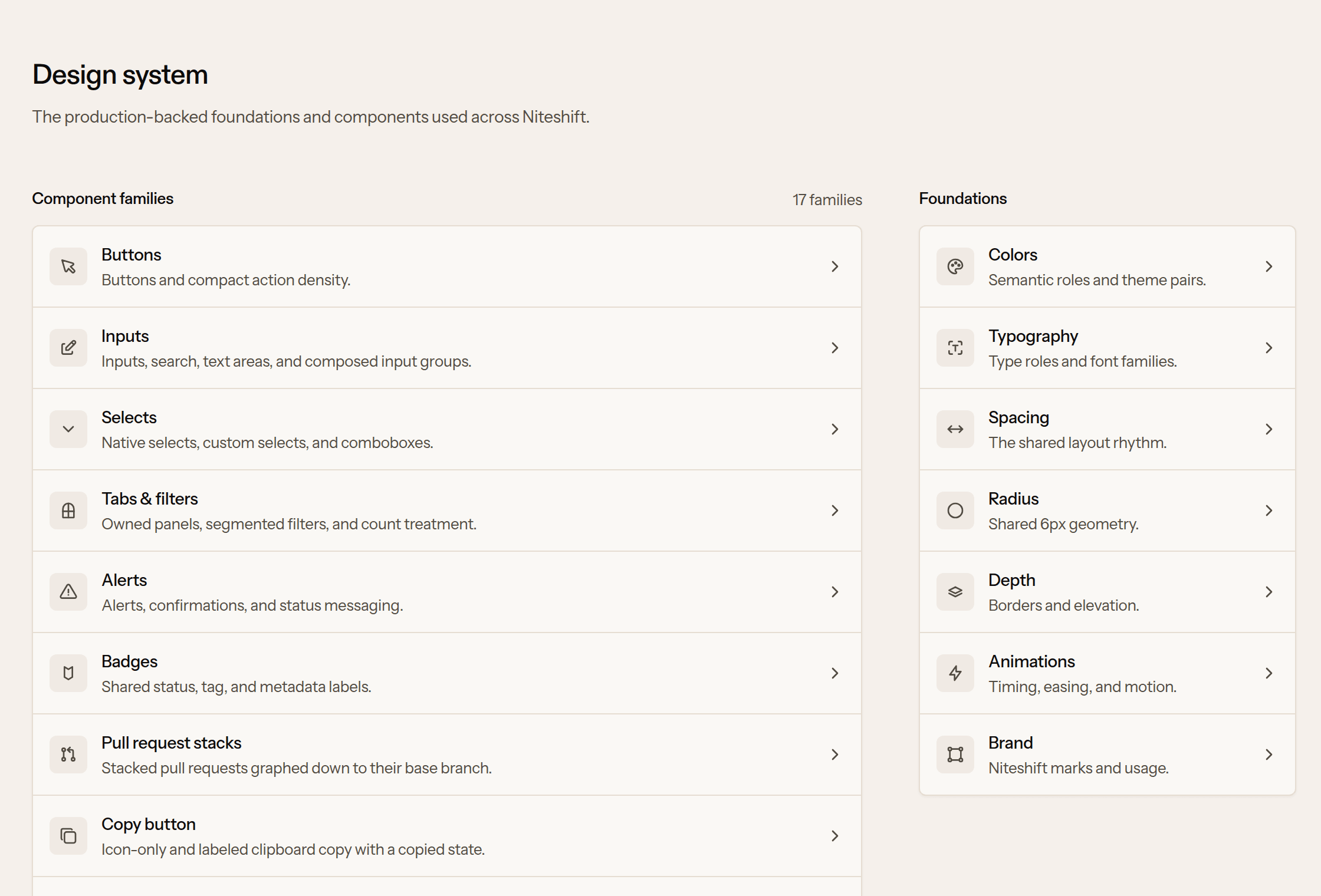The width and height of the screenshot is (1321, 896).
Task: Click the Brand frame icon
Action: (955, 755)
